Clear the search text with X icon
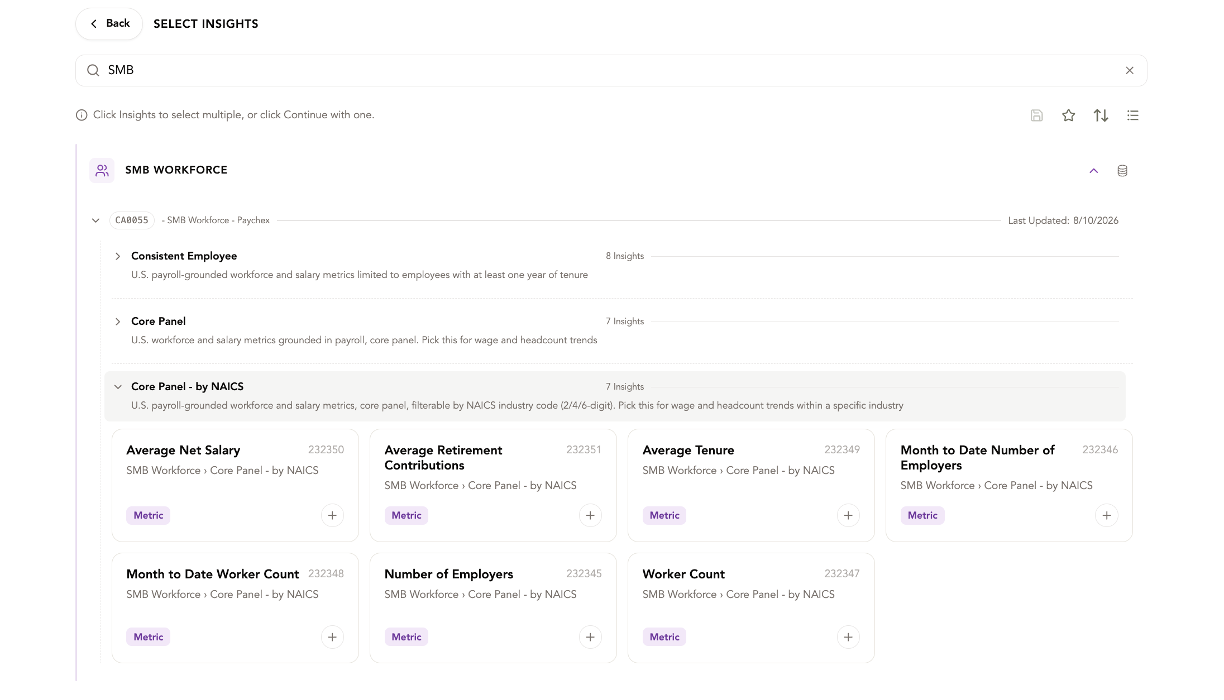Screen dimensions: 1224x700 (1130, 70)
